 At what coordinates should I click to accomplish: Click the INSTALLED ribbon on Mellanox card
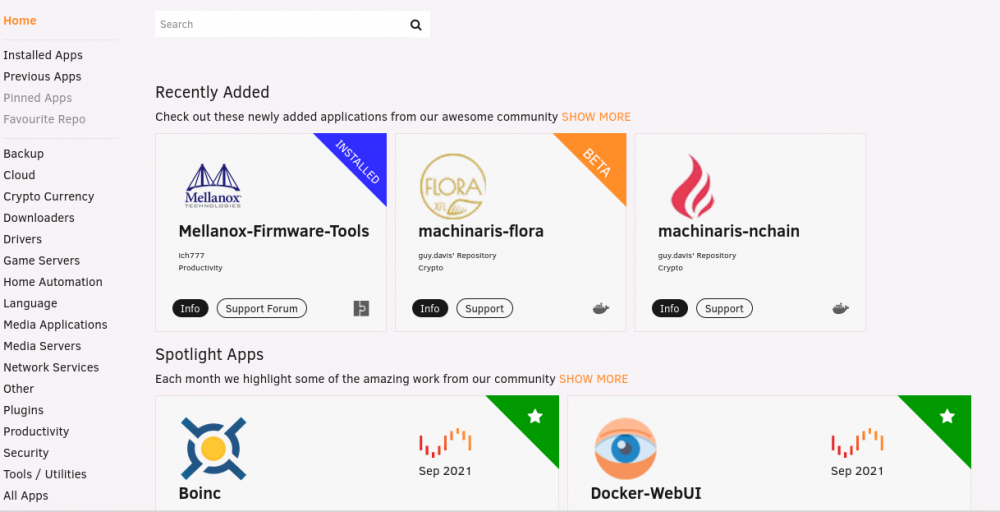(x=358, y=161)
